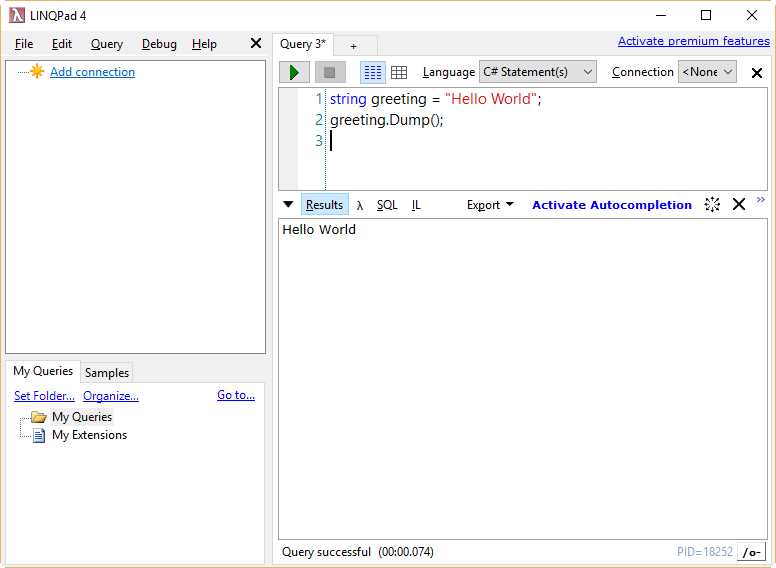Run the query with the green play button

point(294,72)
